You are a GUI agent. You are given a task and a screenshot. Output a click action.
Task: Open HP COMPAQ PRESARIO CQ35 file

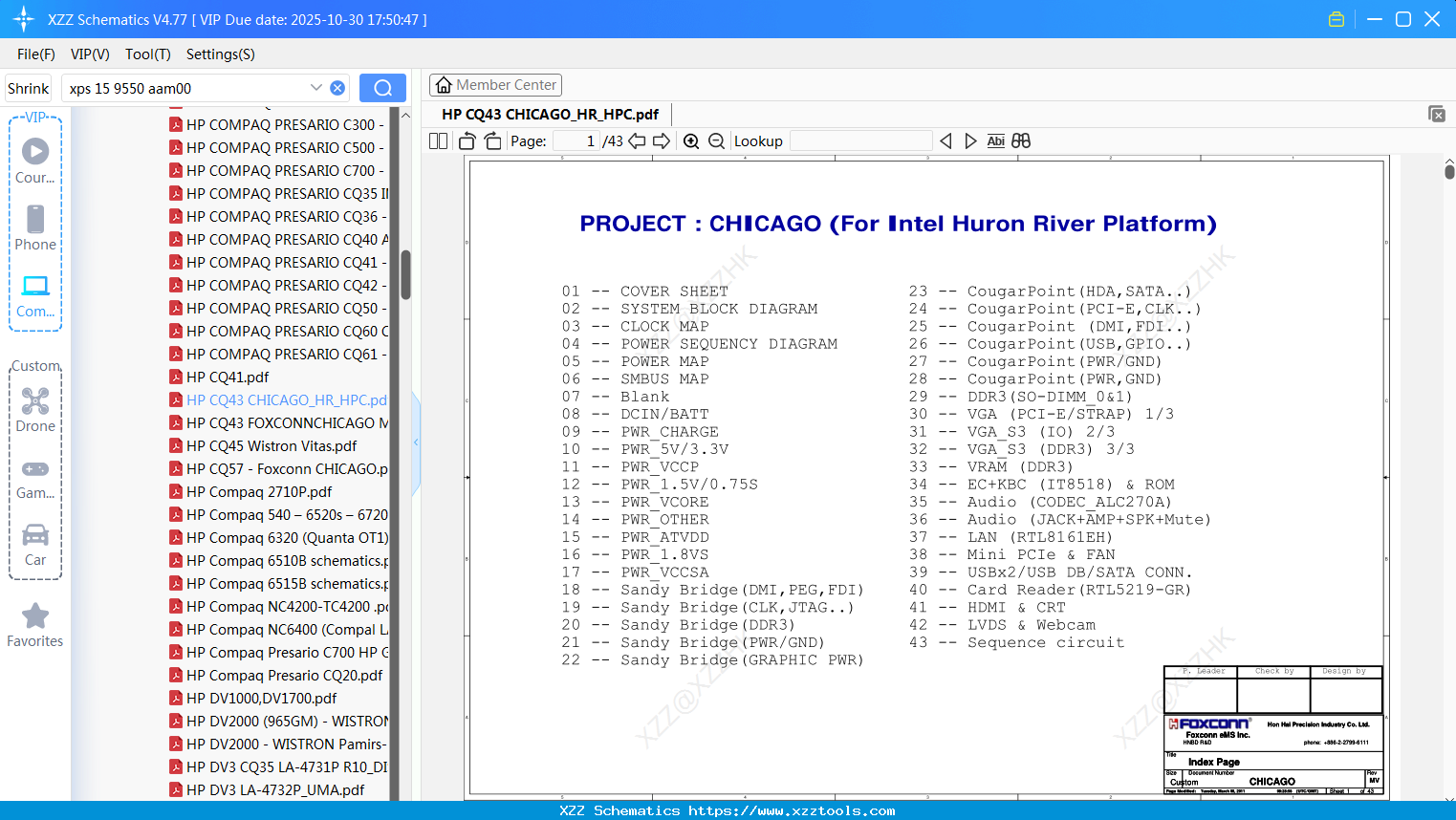point(278,193)
